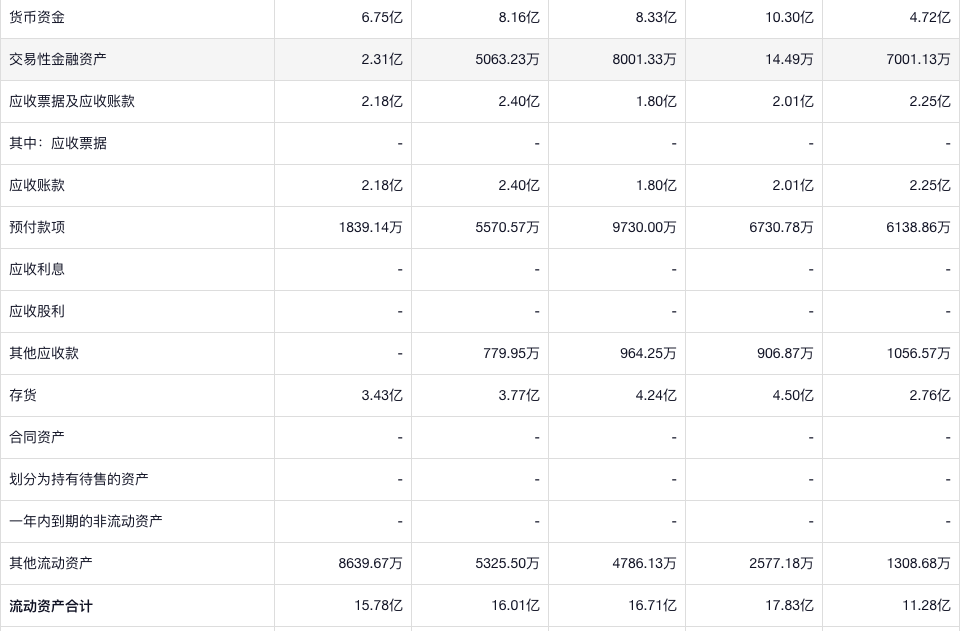
Task: Click the 4.24亿 inventory value cell
Action: pos(656,395)
